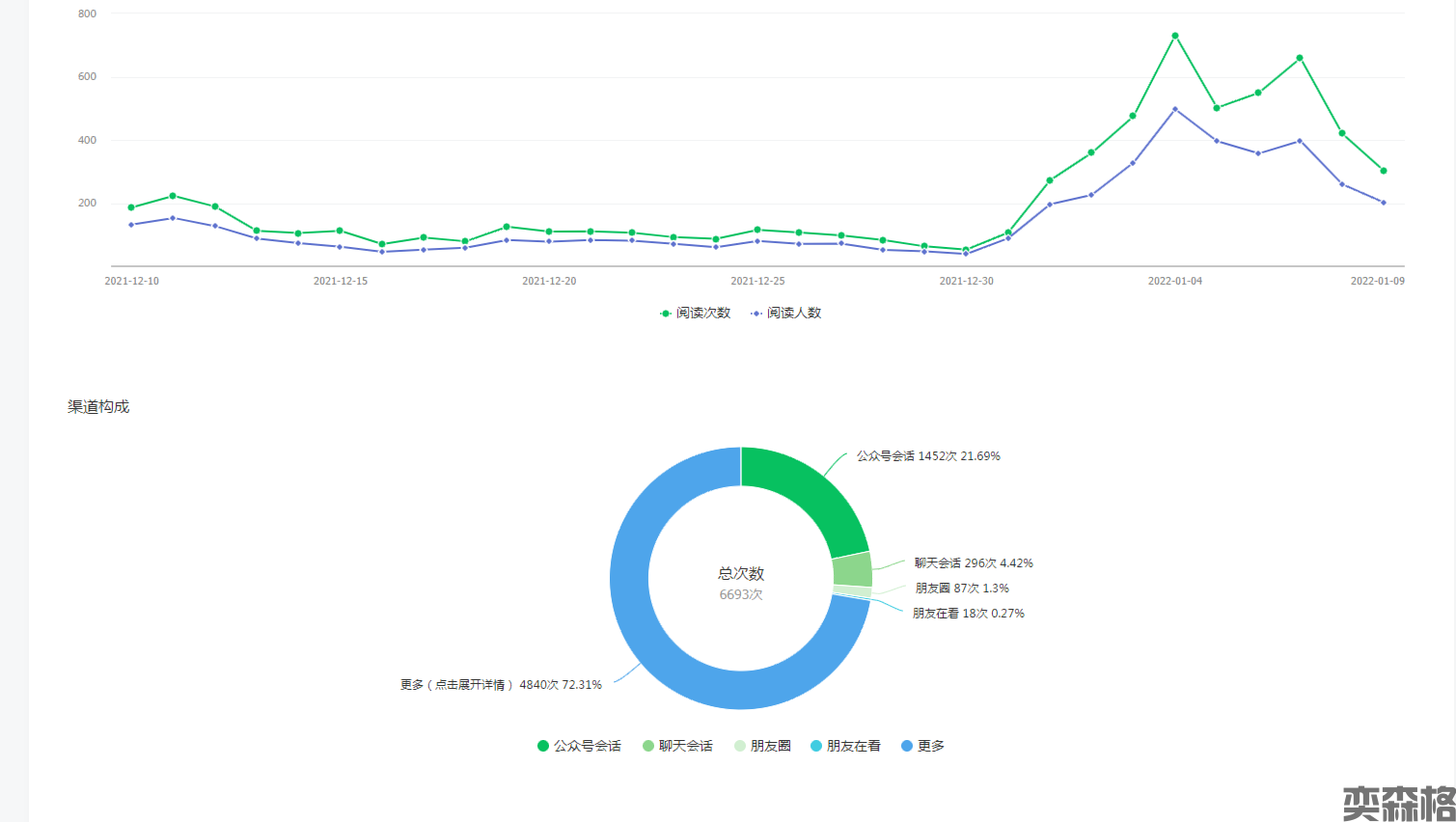The height and width of the screenshot is (822, 1456).
Task: Click the 聊天会话 296次 4.42% label
Action: click(x=974, y=562)
